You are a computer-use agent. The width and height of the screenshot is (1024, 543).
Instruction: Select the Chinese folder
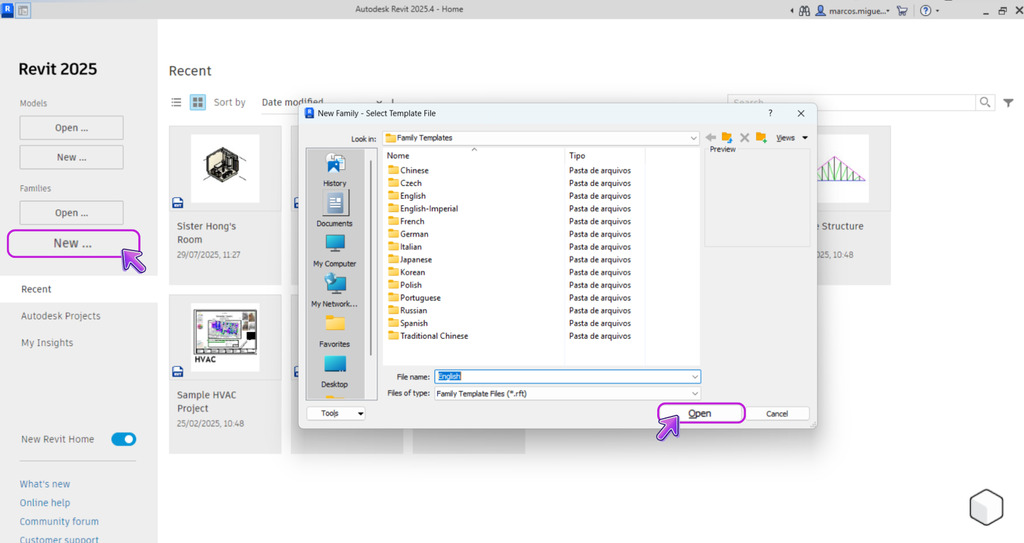pos(408,170)
